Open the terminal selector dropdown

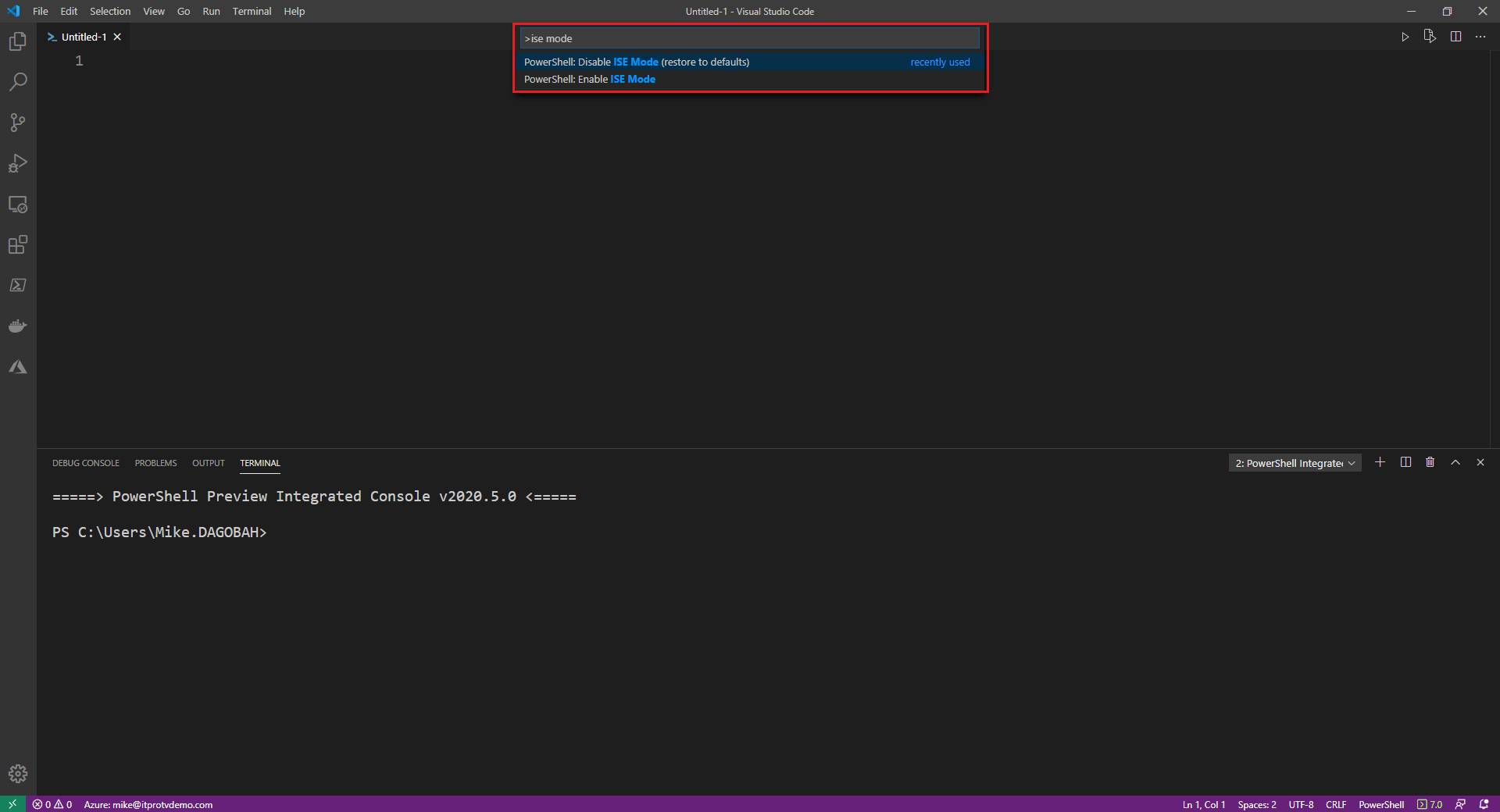(x=1295, y=463)
